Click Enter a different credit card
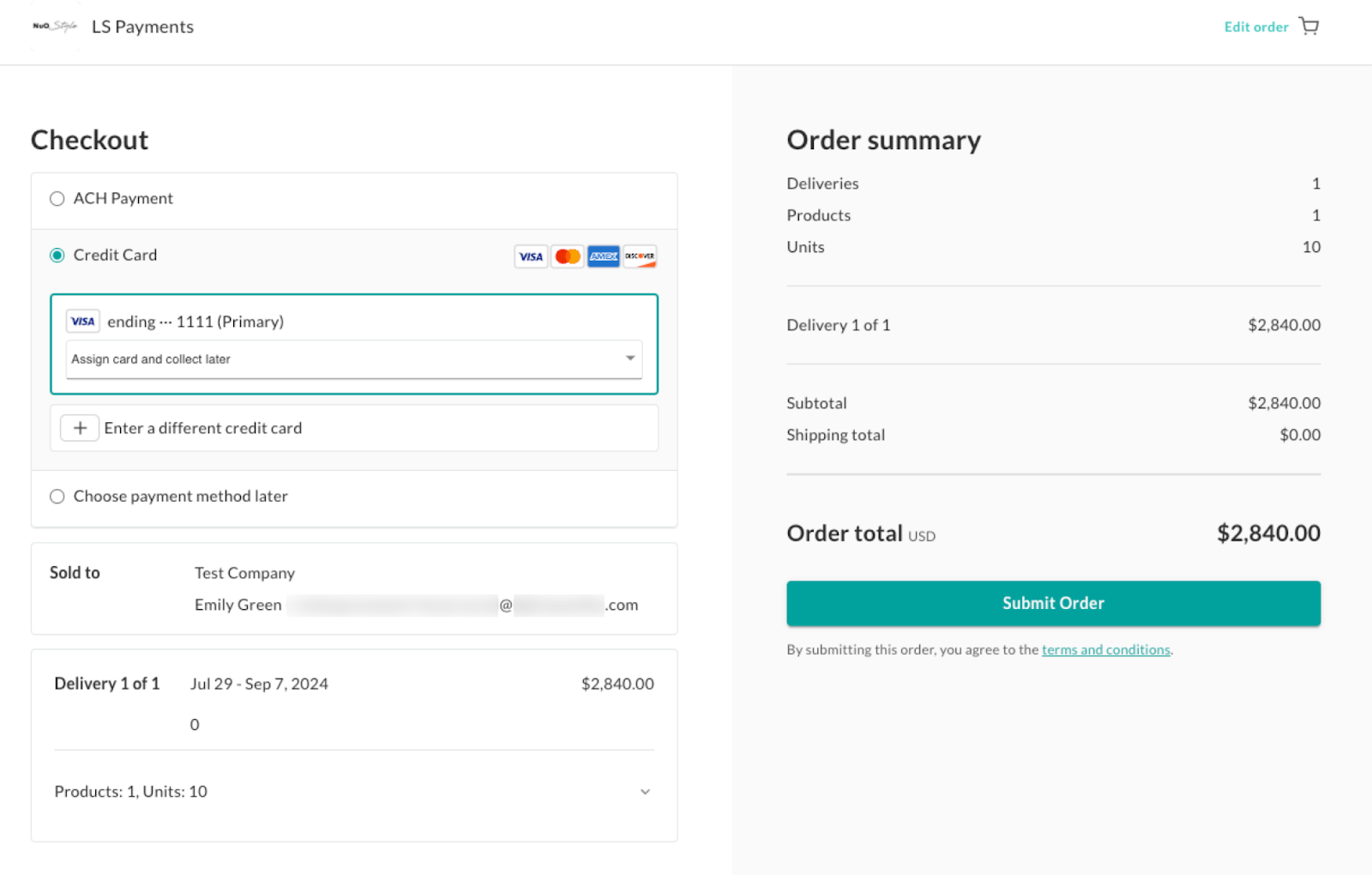Screen dimensions: 1372x875 point(203,428)
